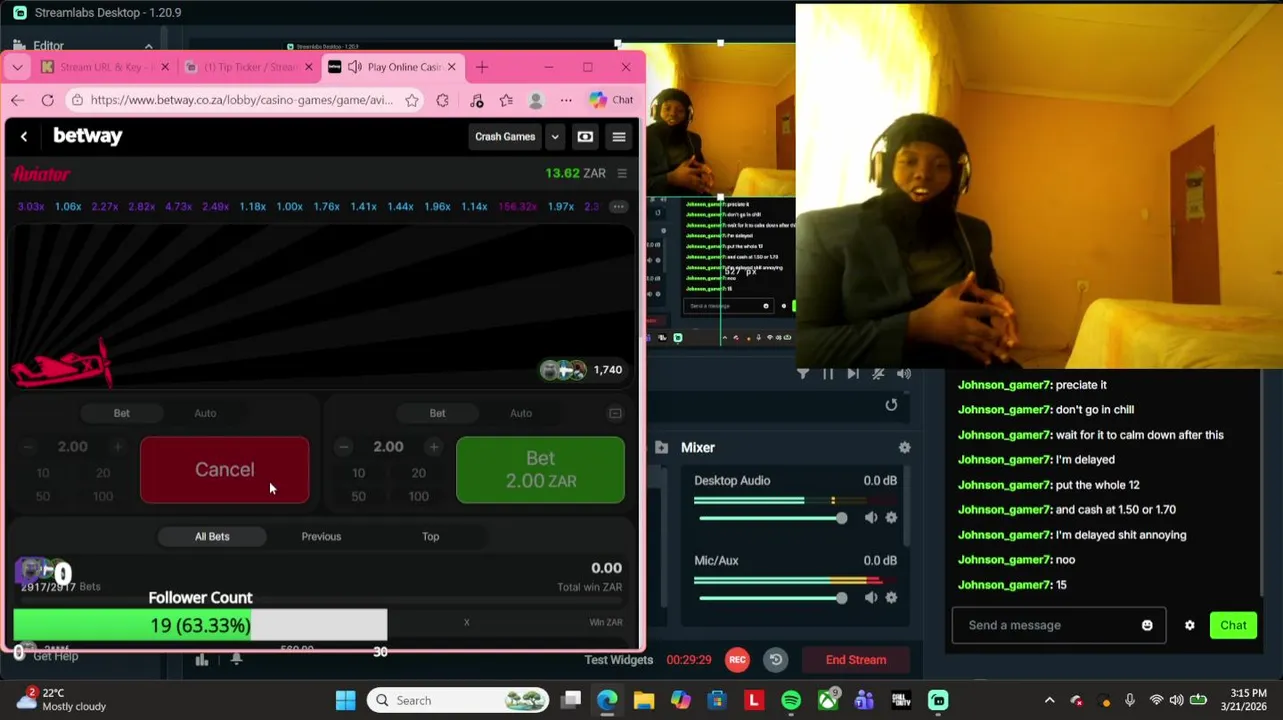The width and height of the screenshot is (1283, 720).
Task: Expand the Crash Games dropdown arrow
Action: pyautogui.click(x=555, y=137)
